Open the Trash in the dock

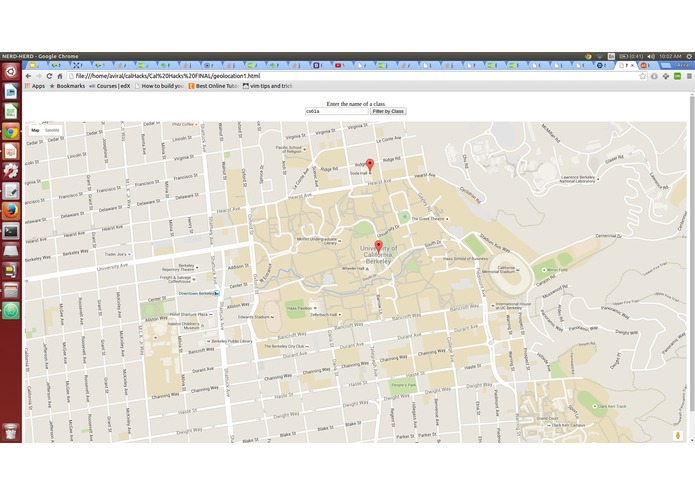11,431
